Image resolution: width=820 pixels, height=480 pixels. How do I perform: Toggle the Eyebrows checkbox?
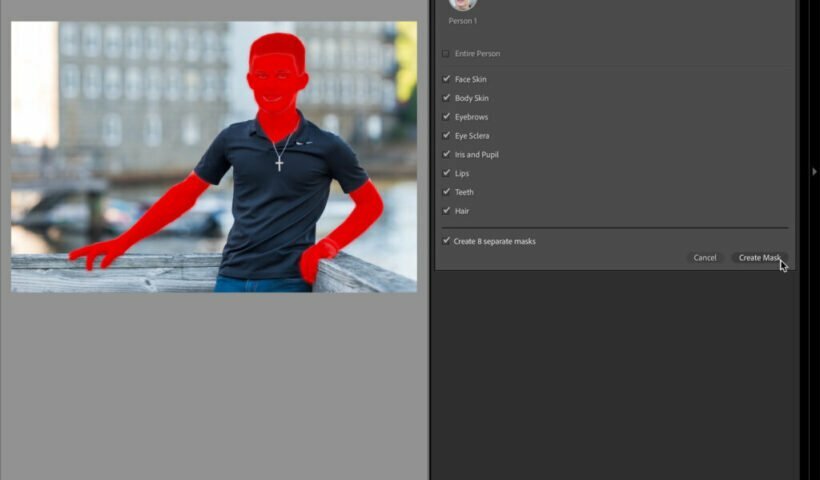point(446,117)
